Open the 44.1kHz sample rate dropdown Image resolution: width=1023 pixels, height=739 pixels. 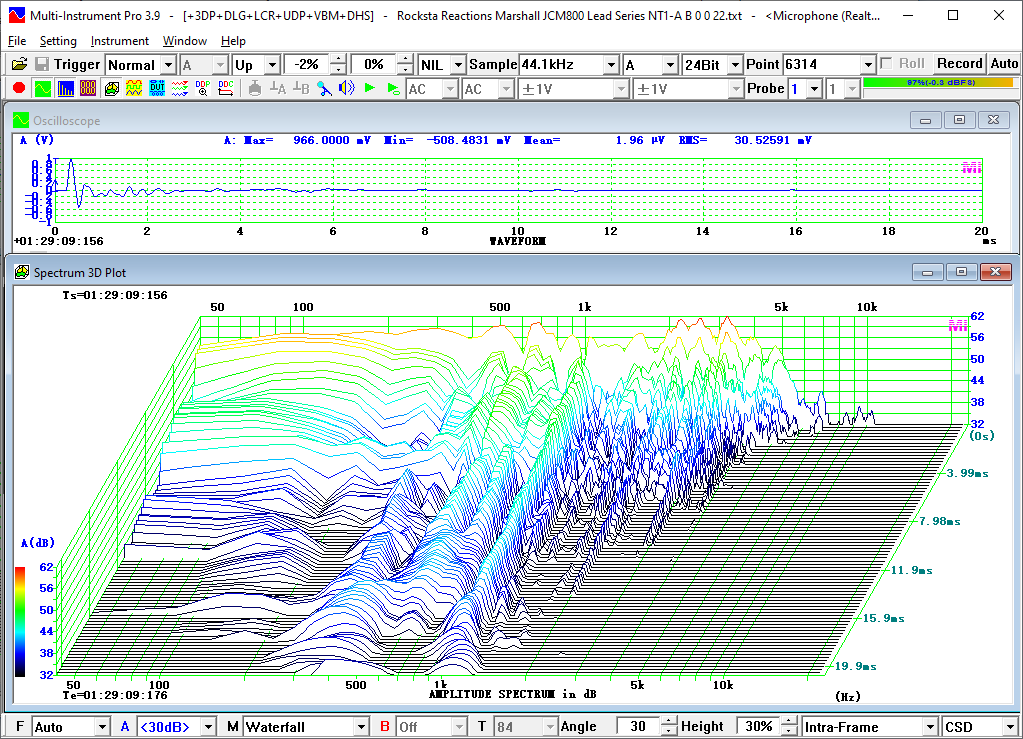(611, 65)
